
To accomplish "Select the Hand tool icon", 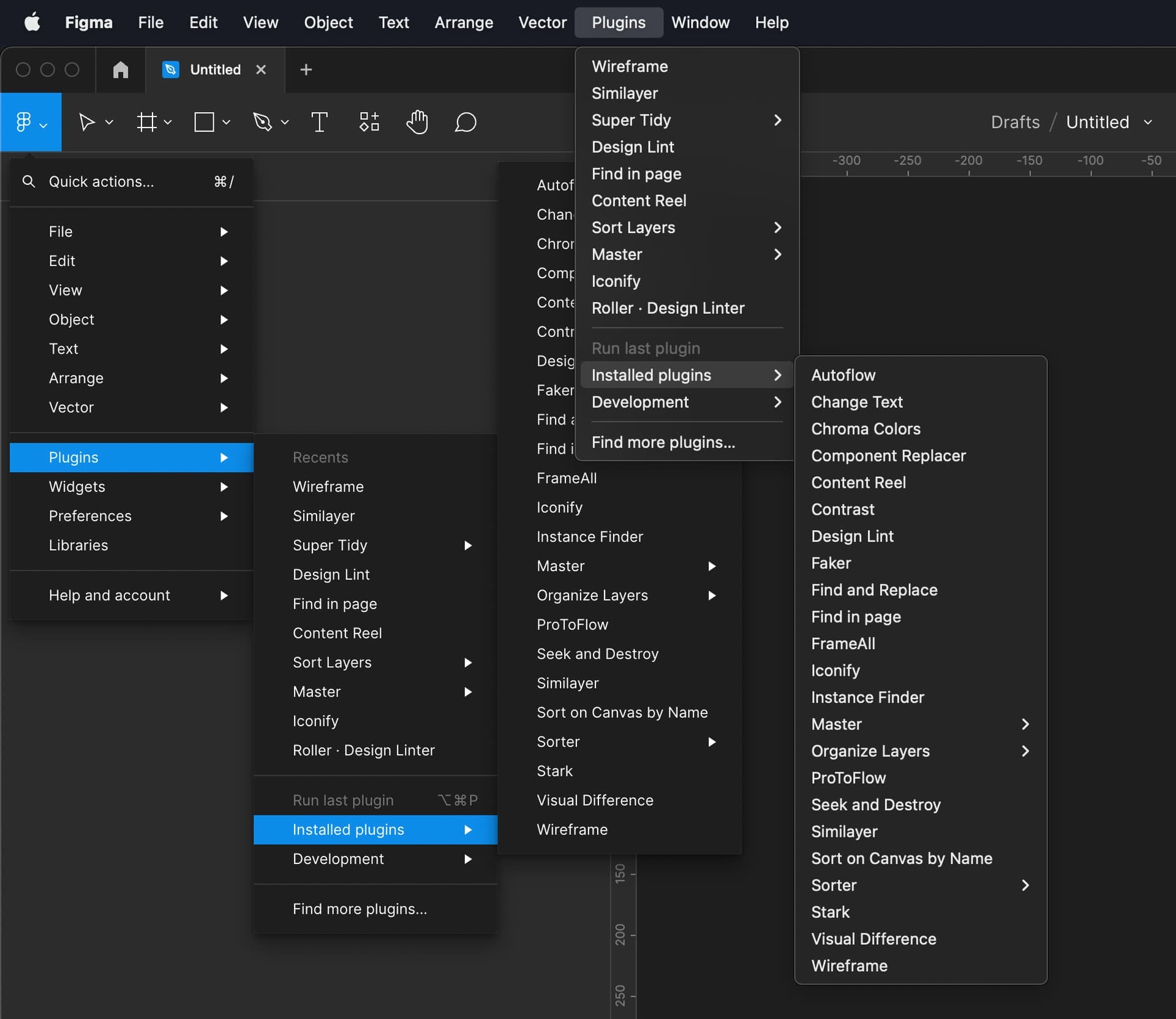I will click(417, 122).
